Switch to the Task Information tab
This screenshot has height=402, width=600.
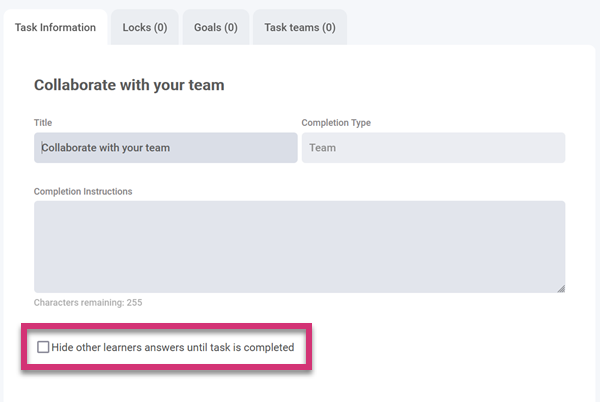click(x=55, y=27)
